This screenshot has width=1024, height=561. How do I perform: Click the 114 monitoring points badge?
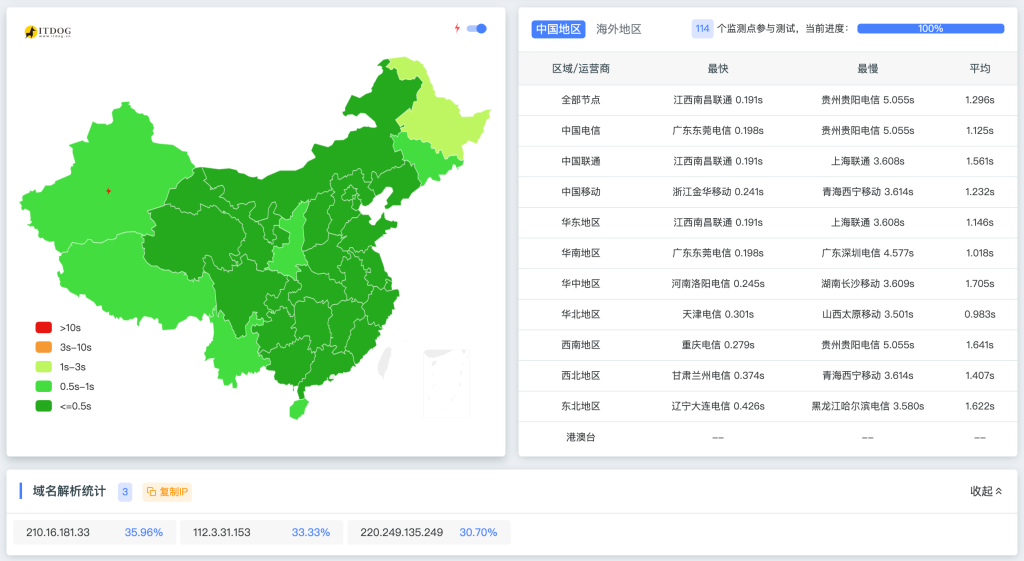coord(702,29)
